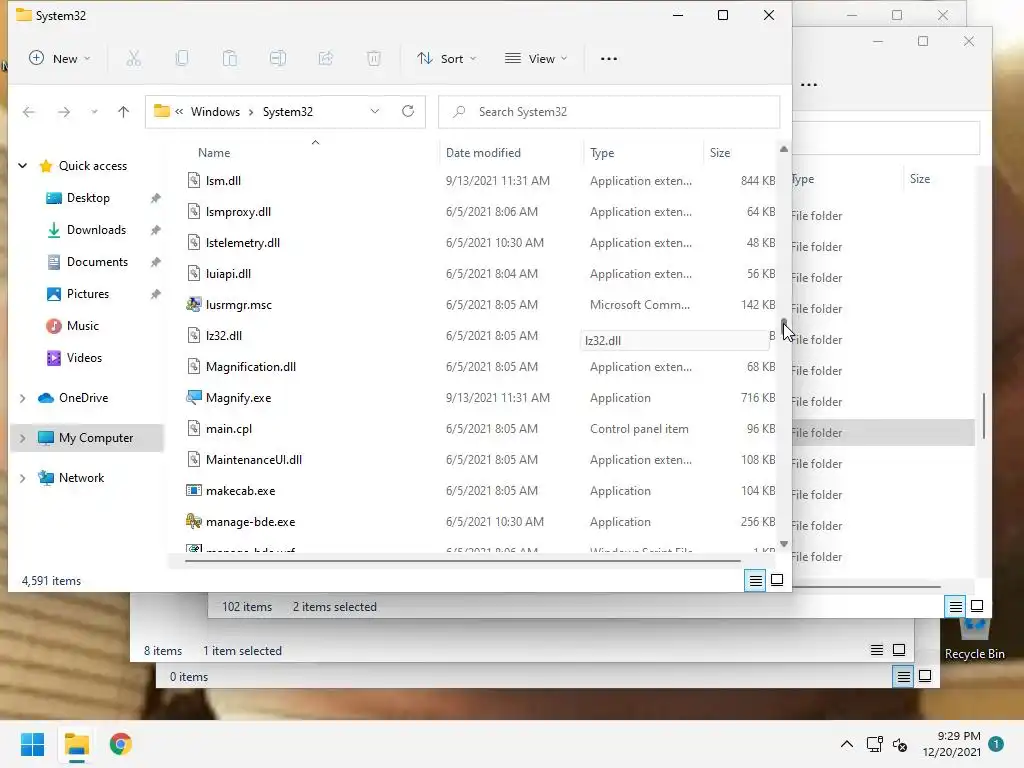This screenshot has width=1024, height=768.
Task: Switch System32 window to details view
Action: (x=756, y=580)
